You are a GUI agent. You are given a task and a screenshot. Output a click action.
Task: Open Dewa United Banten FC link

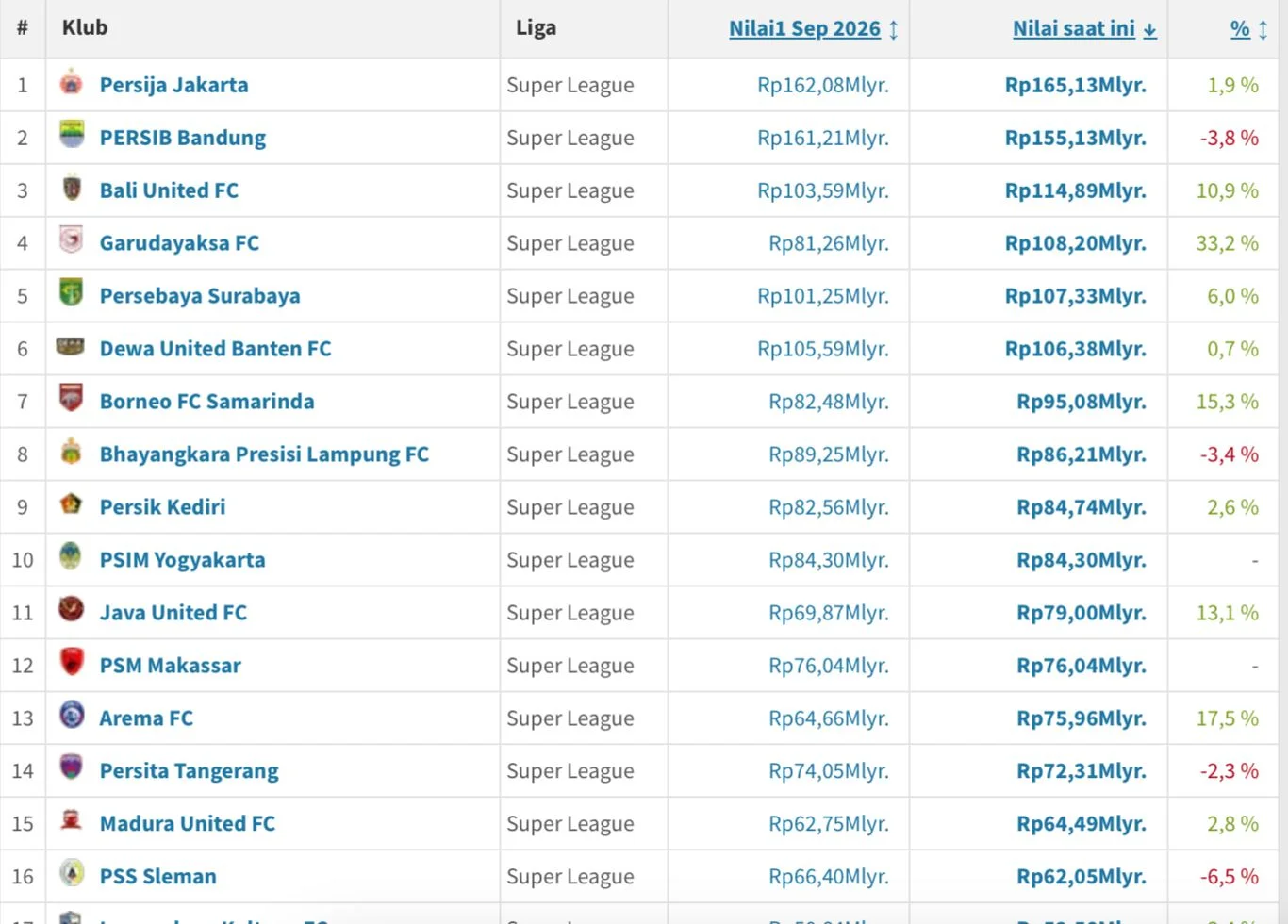pyautogui.click(x=216, y=349)
